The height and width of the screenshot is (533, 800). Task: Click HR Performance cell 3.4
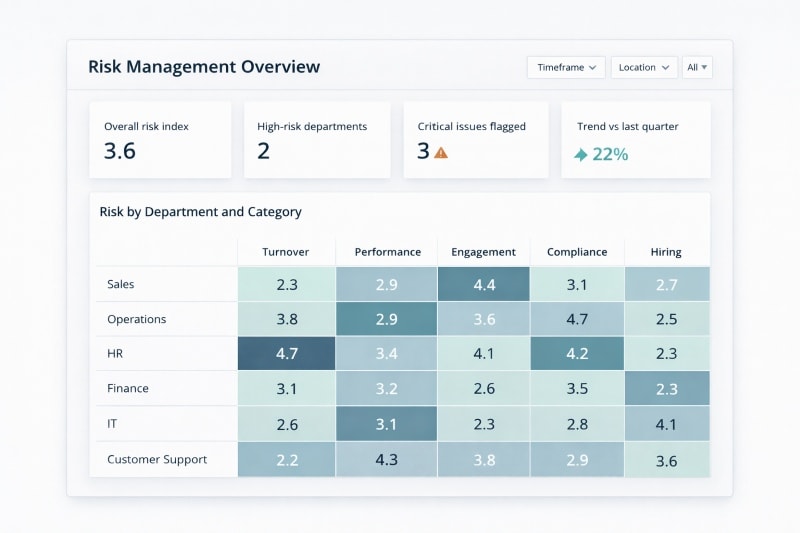click(386, 353)
